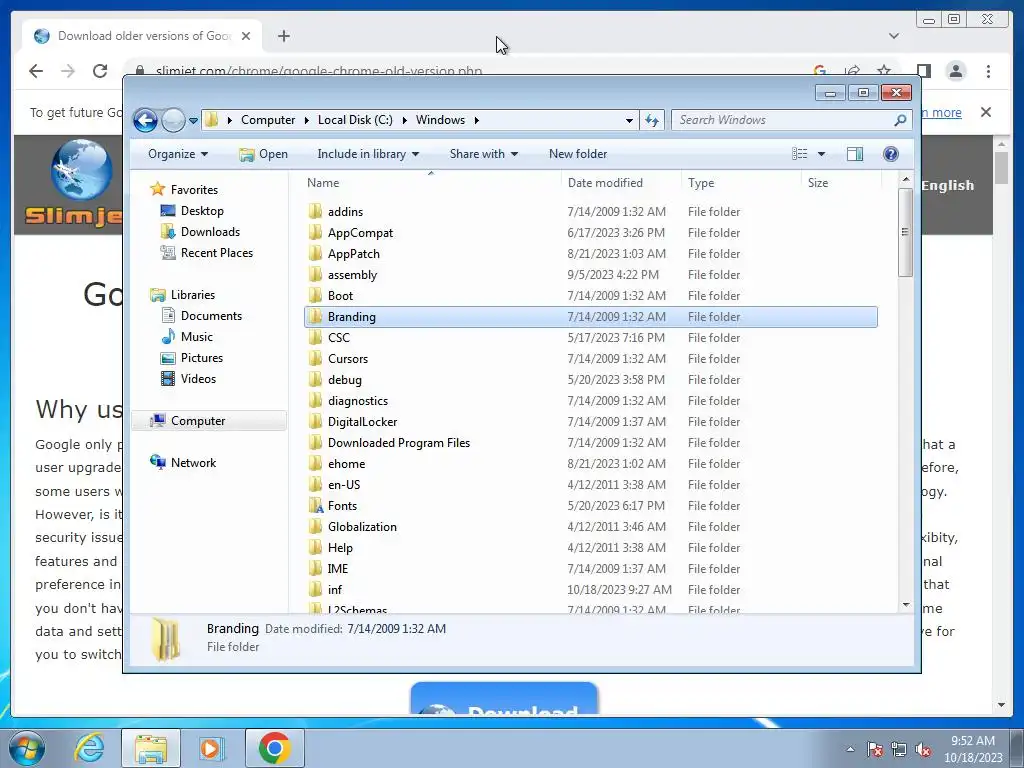The width and height of the screenshot is (1024, 768).
Task: Click the New folder button
Action: (x=578, y=154)
